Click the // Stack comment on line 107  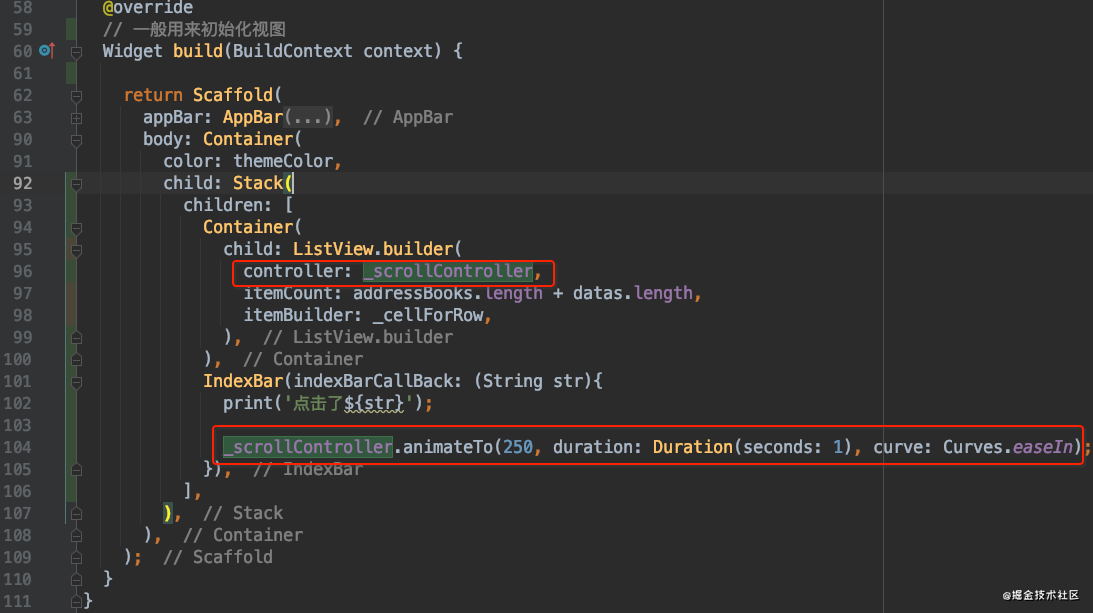(243, 513)
